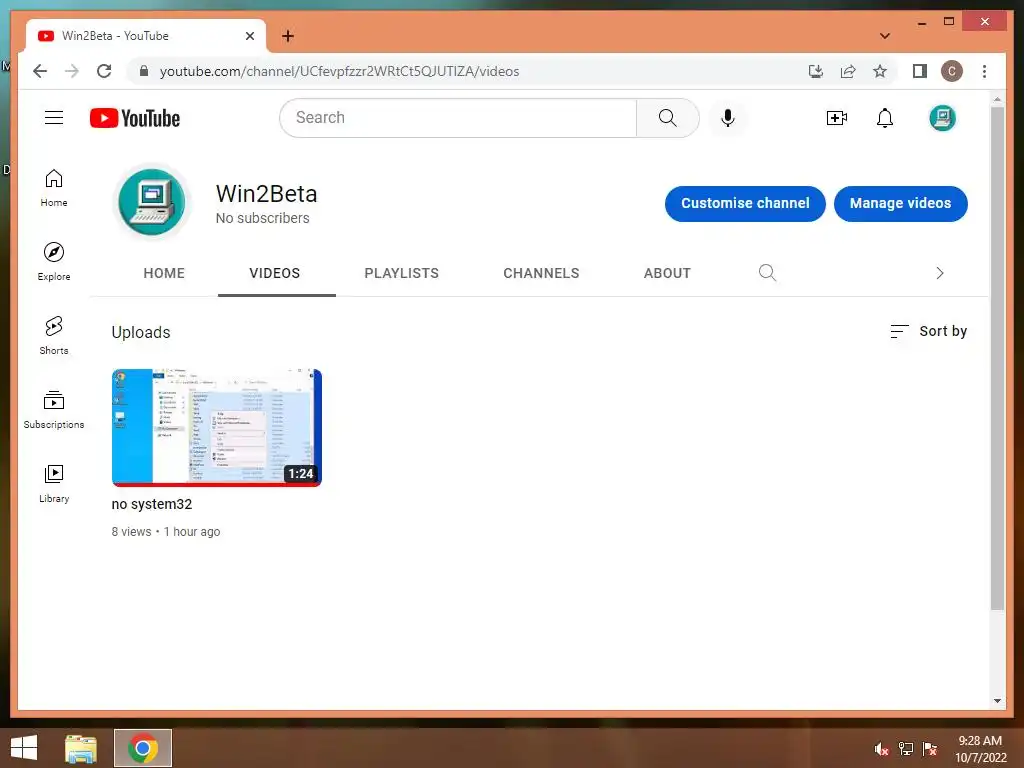The width and height of the screenshot is (1024, 768).
Task: Switch to the CHANNELS tab
Action: [x=541, y=273]
